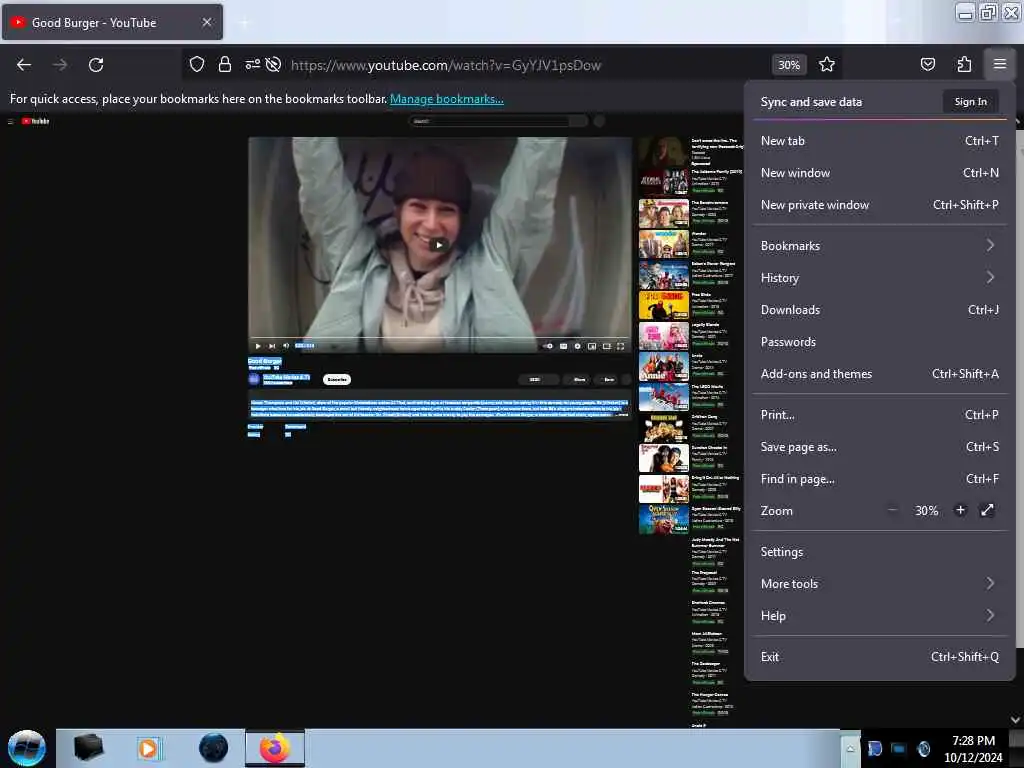Viewport: 1024px width, 768px height.
Task: Enter video fullscreen mode
Action: pyautogui.click(x=620, y=346)
